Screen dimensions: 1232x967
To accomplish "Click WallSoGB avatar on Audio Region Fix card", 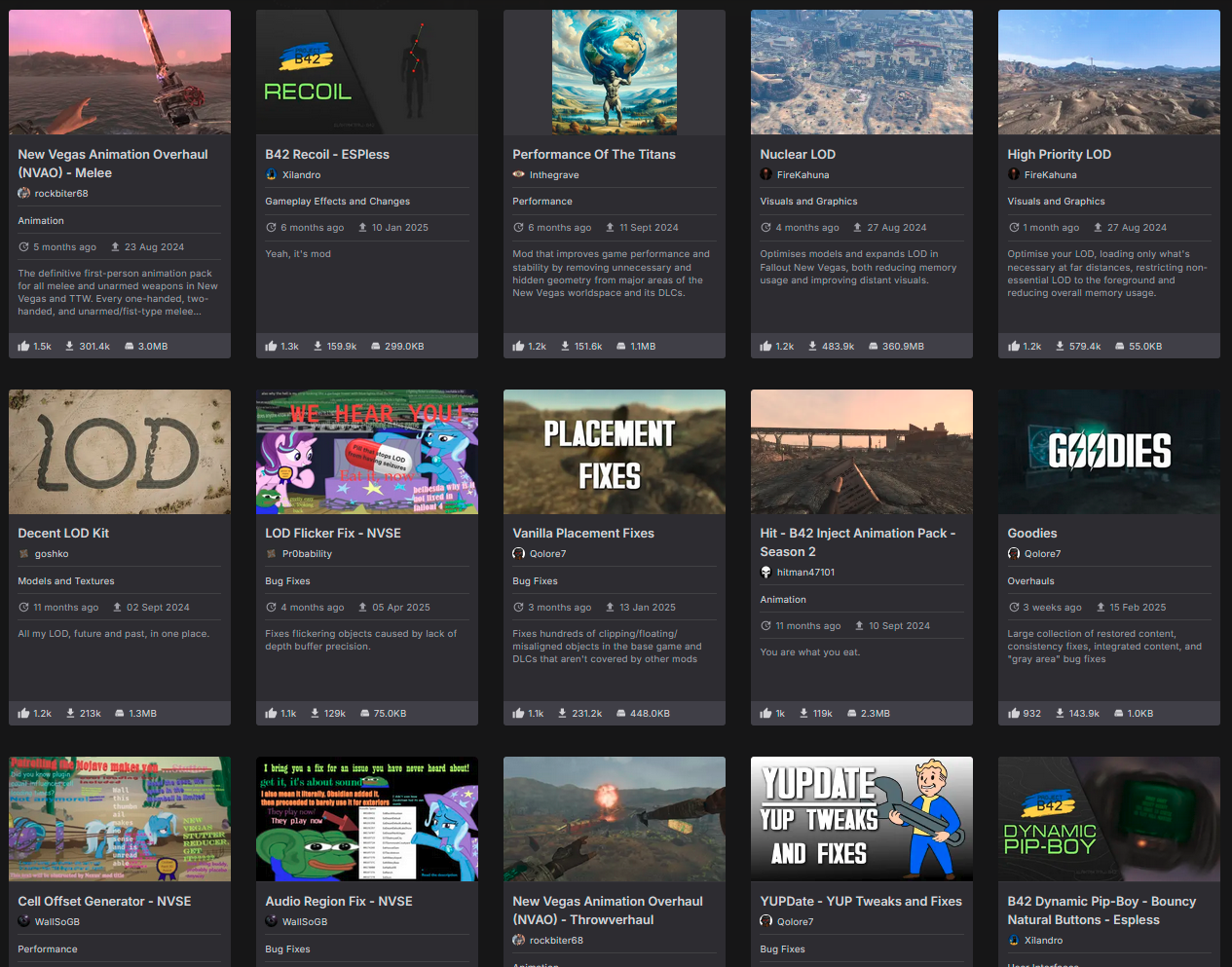I will (x=272, y=921).
